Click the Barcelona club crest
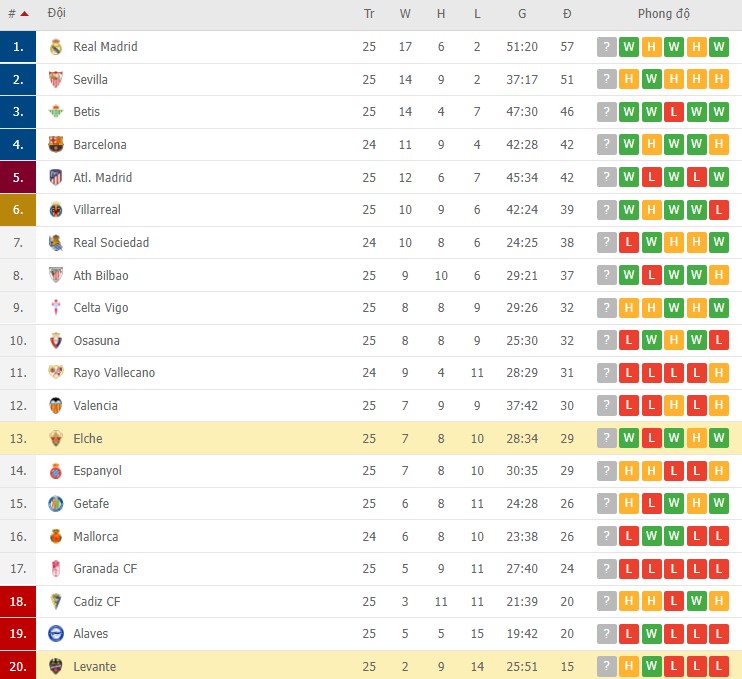This screenshot has height=679, width=742. (x=56, y=145)
